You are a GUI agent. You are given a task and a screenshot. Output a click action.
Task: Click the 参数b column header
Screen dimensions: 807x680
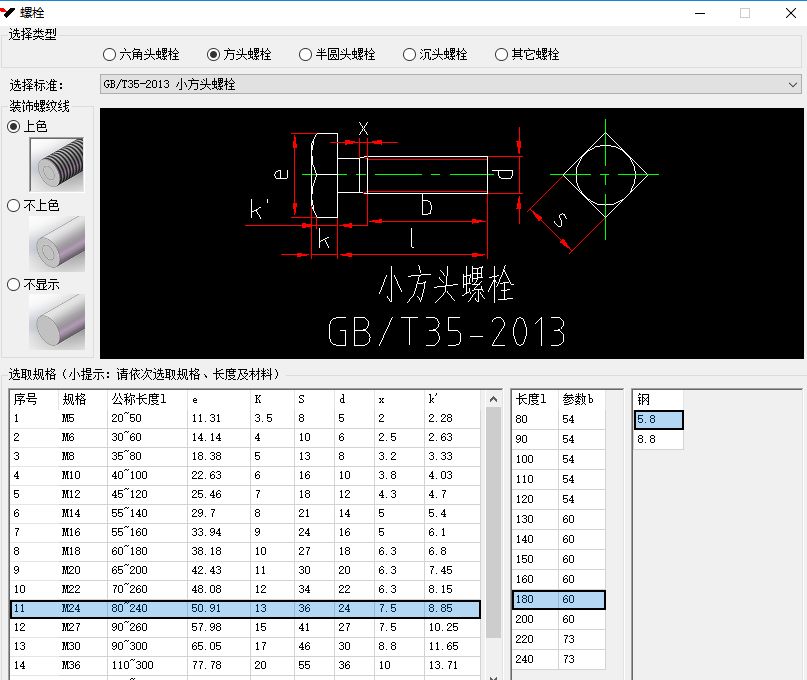tap(582, 399)
